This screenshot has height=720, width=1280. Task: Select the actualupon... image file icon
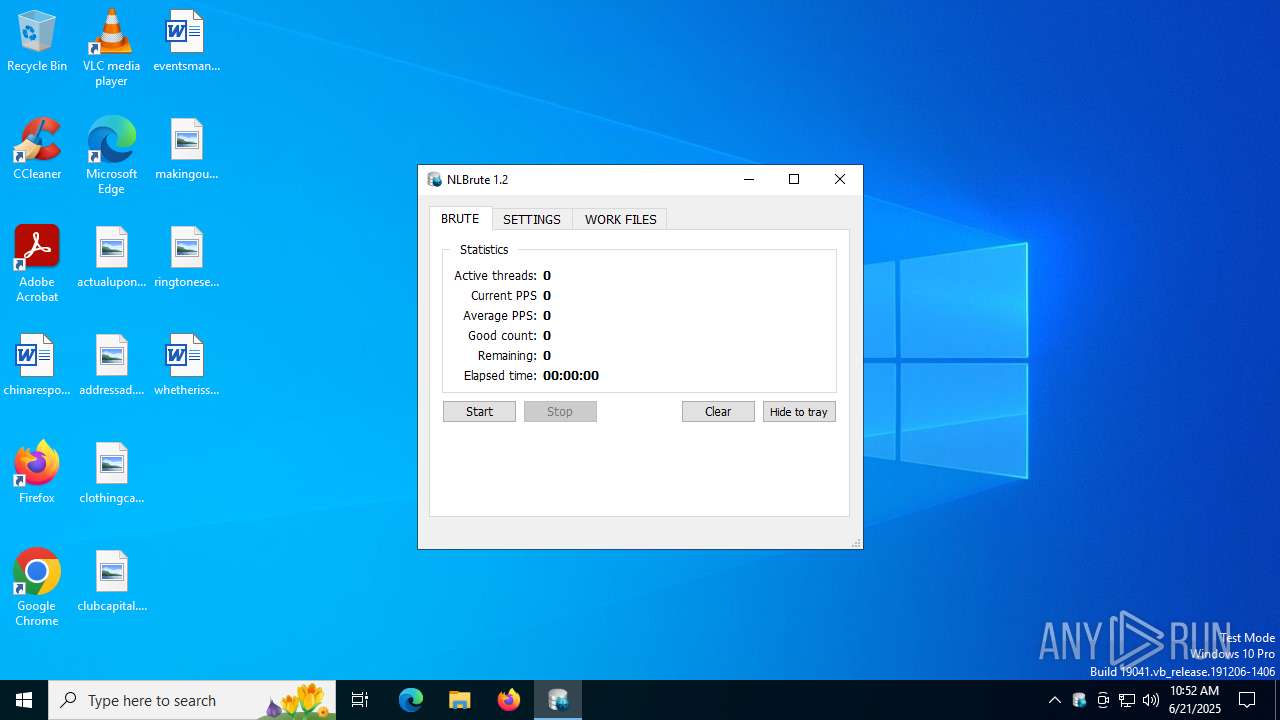(x=111, y=257)
